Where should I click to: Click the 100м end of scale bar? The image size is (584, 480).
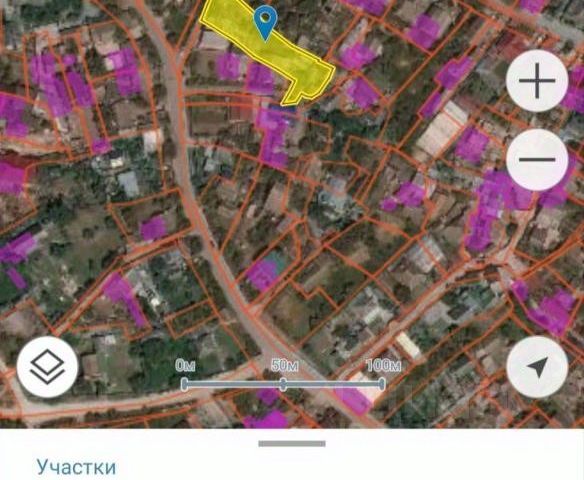382,384
